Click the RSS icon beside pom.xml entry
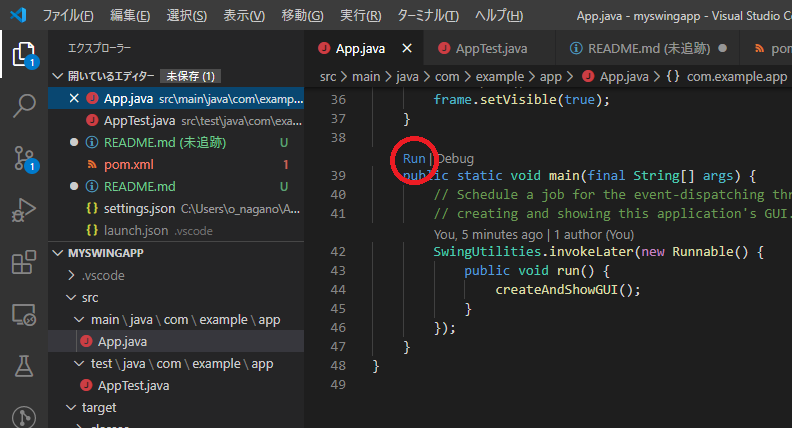The width and height of the screenshot is (792, 428). pos(92,164)
